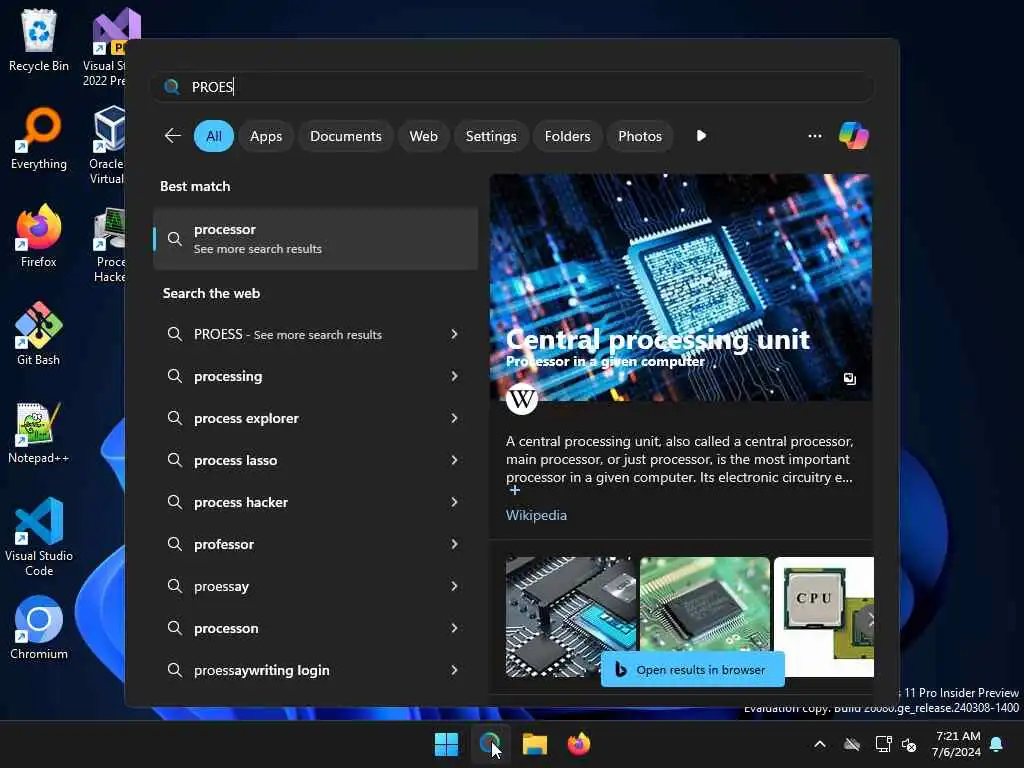Screen dimensions: 1024x768
Task: Click the search text field with PROES
Action: 513,87
